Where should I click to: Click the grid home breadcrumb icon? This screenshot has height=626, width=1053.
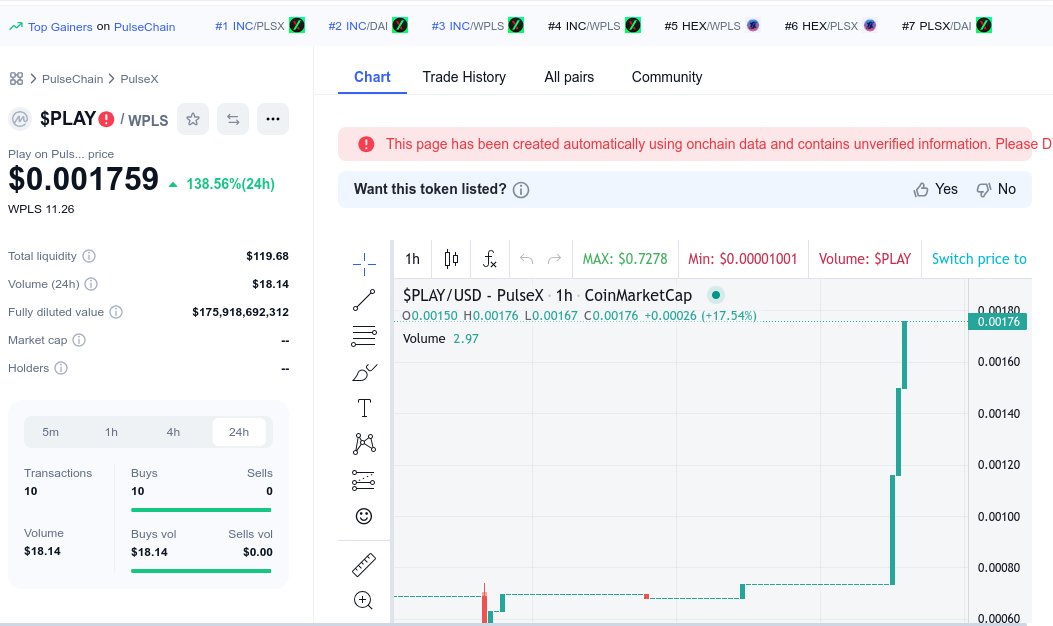point(16,79)
